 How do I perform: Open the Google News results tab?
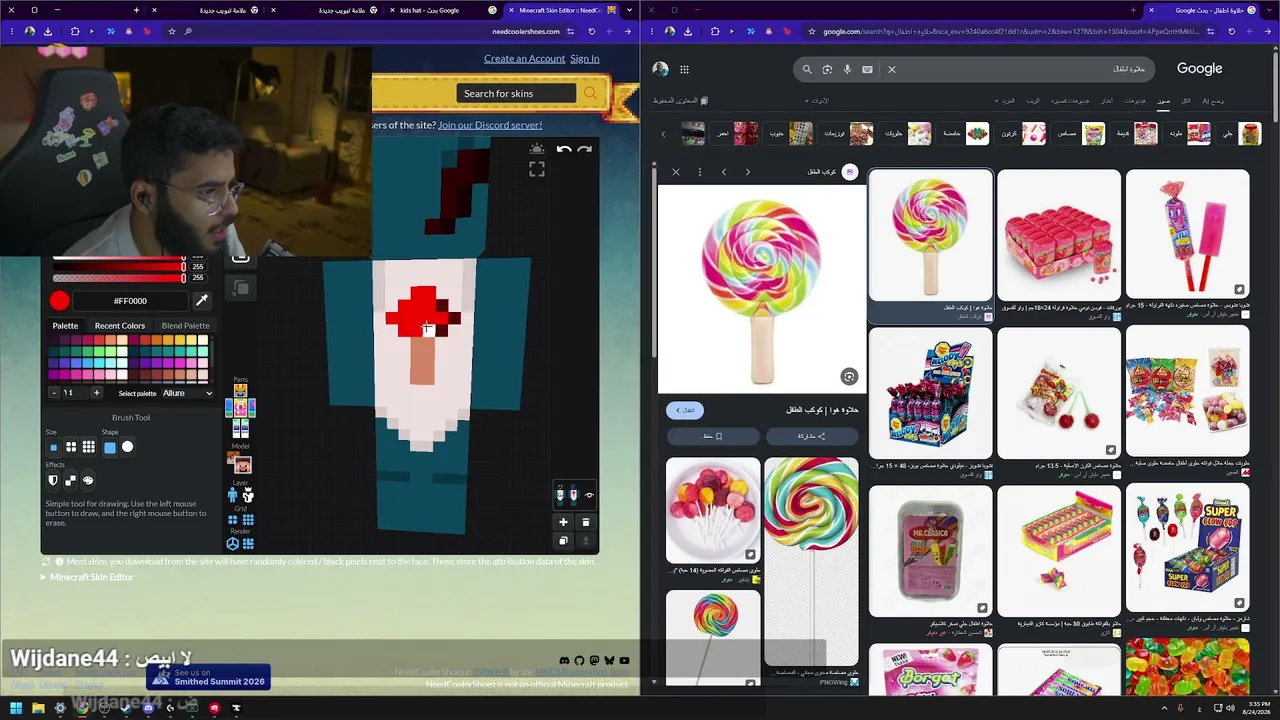point(1107,101)
